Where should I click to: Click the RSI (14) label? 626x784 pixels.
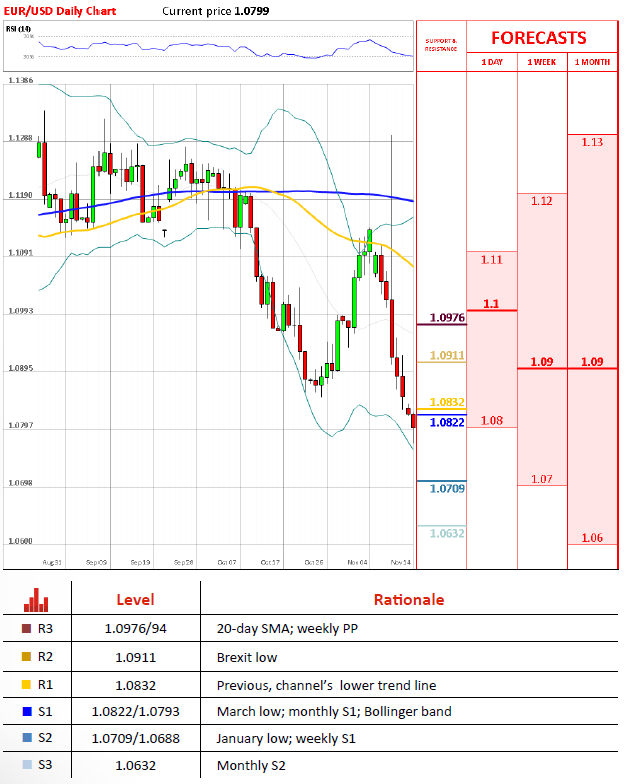point(18,28)
